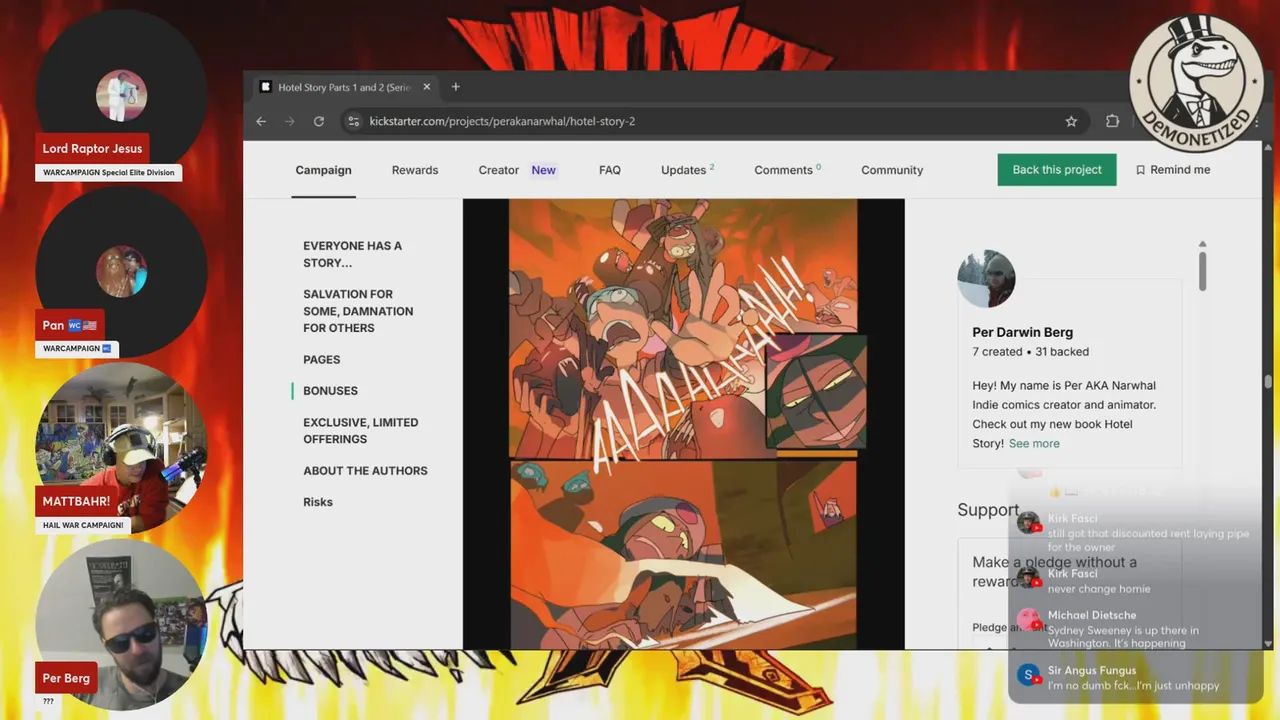Viewport: 1280px width, 720px height.
Task: Open the Updates tab
Action: pyautogui.click(x=687, y=170)
